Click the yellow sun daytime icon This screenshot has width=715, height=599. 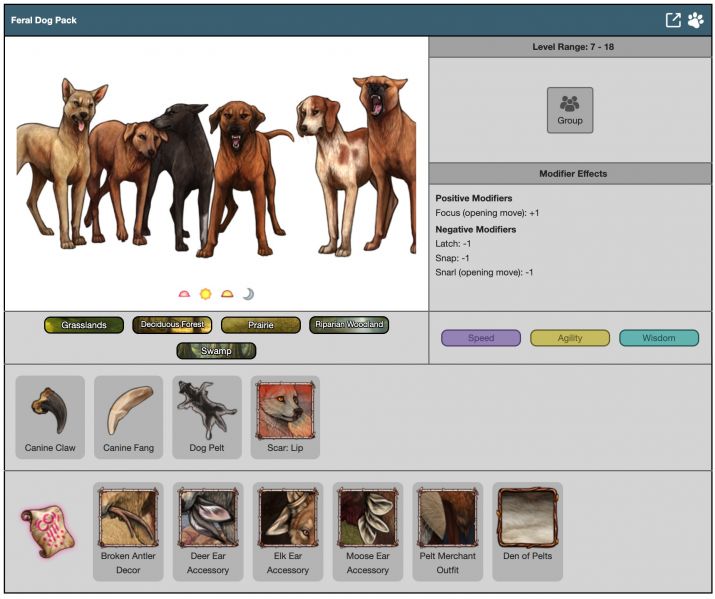[x=205, y=294]
